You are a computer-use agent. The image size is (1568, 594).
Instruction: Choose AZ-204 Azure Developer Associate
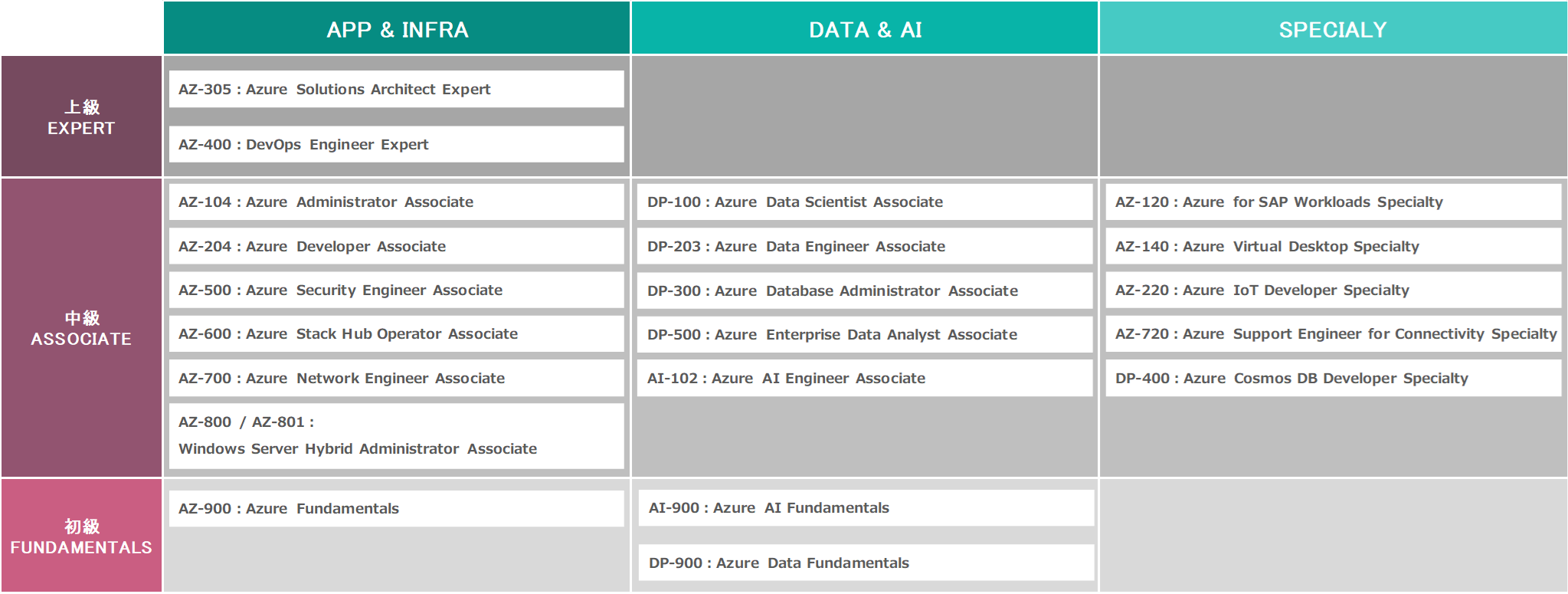[x=396, y=246]
